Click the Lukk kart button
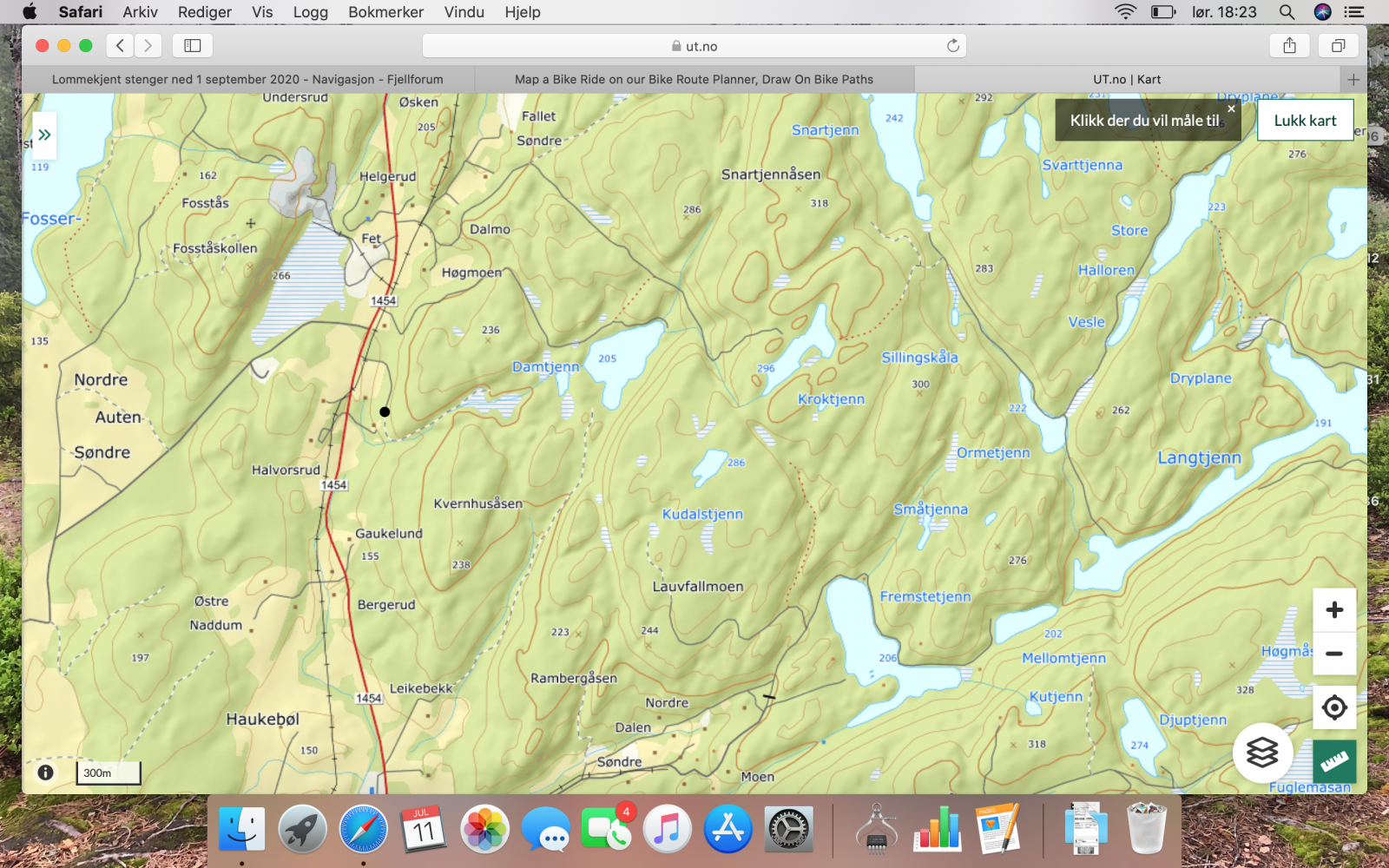The height and width of the screenshot is (868, 1389). point(1305,121)
